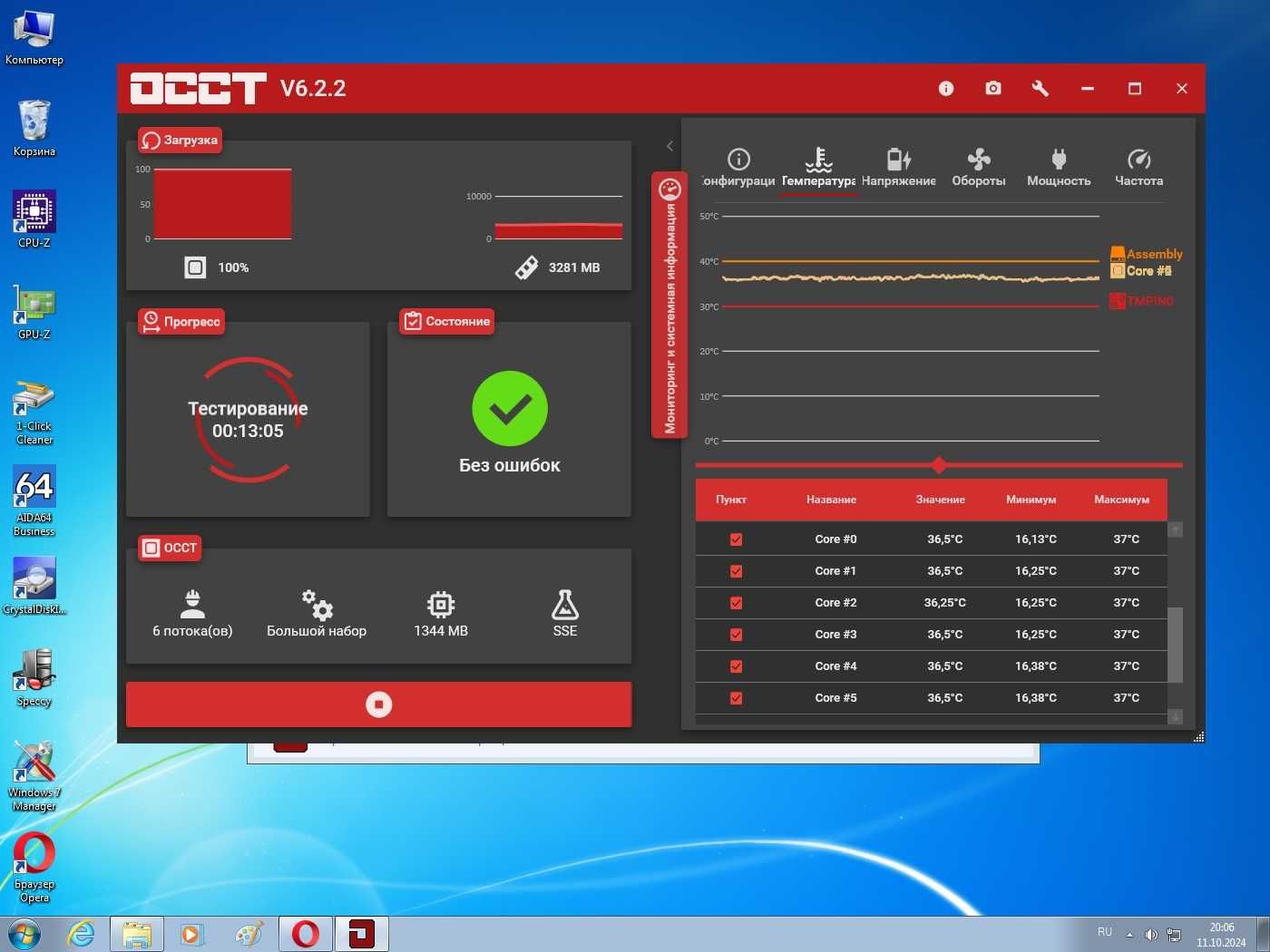Viewport: 1270px width, 952px height.
Task: Select the GPU-Z desktop shortcut
Action: point(34,311)
